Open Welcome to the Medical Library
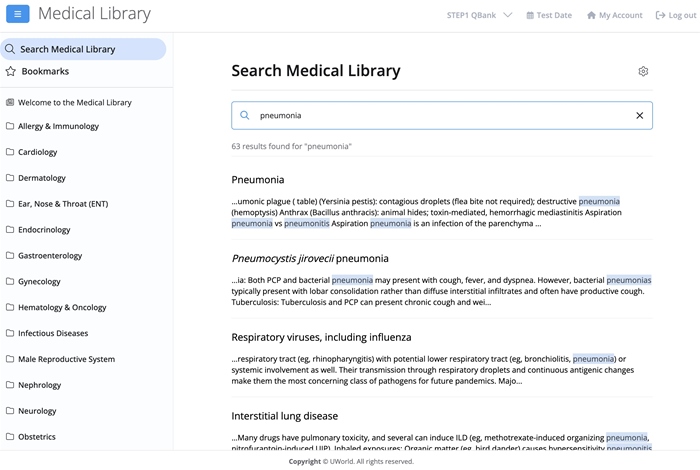The width and height of the screenshot is (700, 470). coord(74,102)
